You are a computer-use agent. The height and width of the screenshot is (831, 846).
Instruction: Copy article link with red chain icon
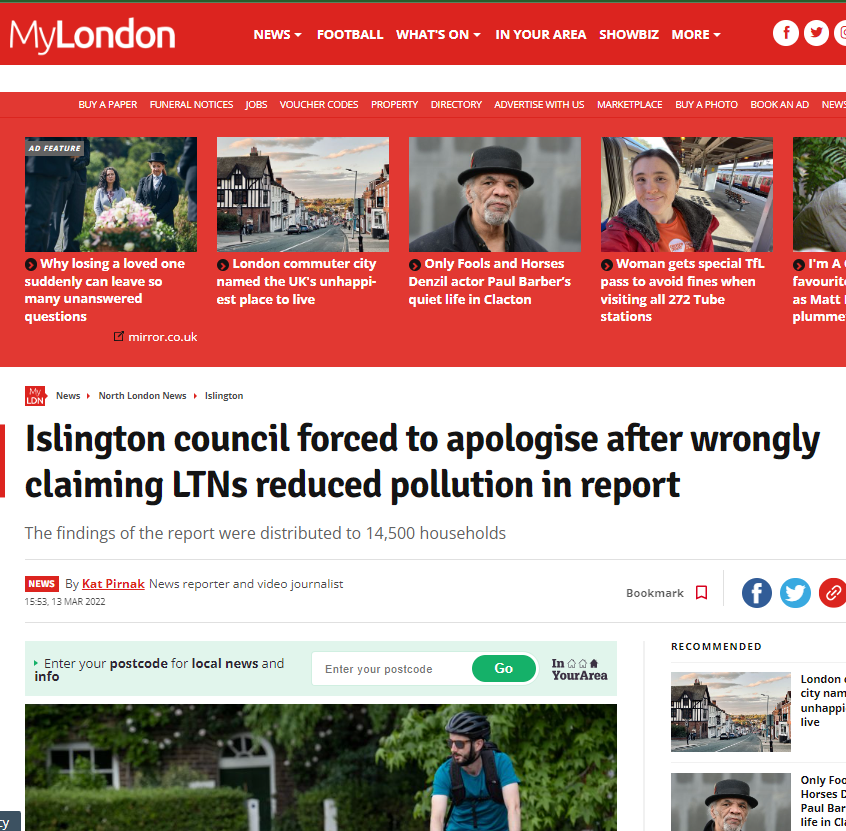[833, 592]
